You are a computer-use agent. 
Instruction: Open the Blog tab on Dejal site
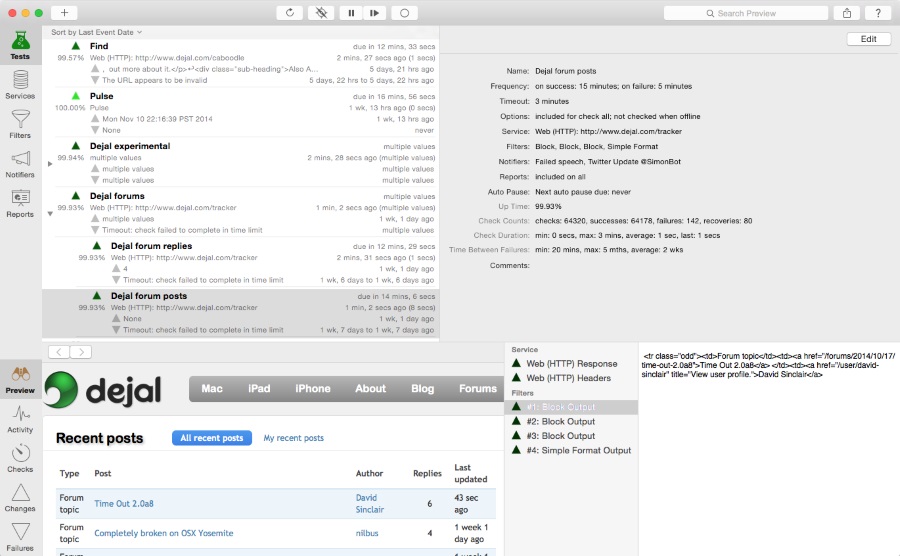422,388
